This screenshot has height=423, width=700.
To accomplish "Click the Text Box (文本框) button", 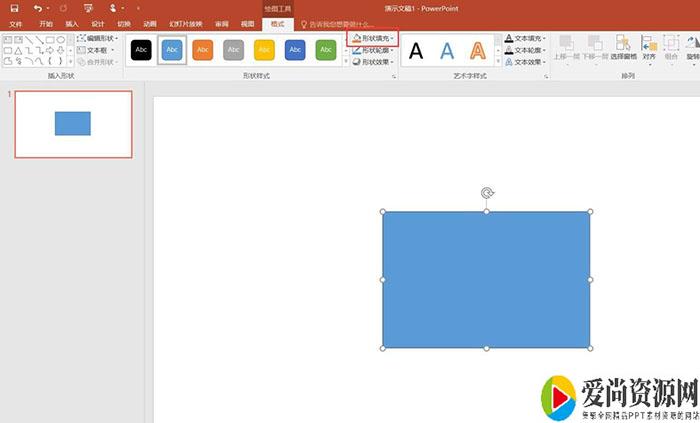I will tap(95, 50).
